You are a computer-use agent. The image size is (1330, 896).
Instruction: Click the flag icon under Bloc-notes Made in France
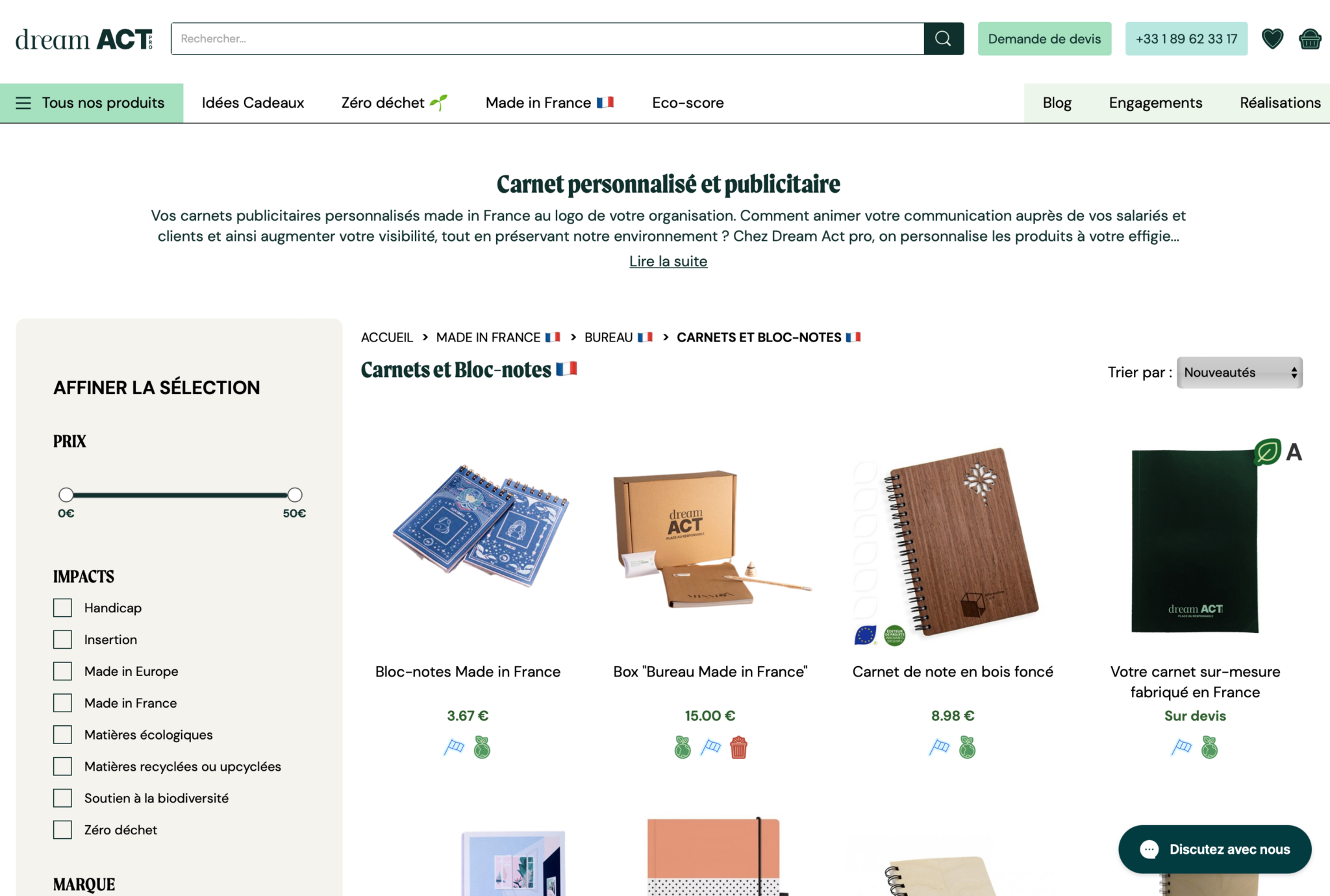tap(454, 747)
